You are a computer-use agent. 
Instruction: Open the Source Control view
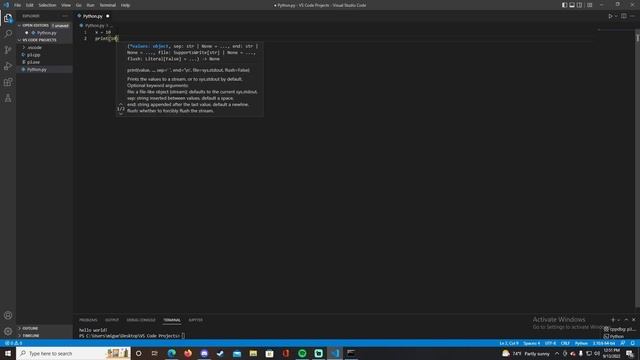point(8,50)
